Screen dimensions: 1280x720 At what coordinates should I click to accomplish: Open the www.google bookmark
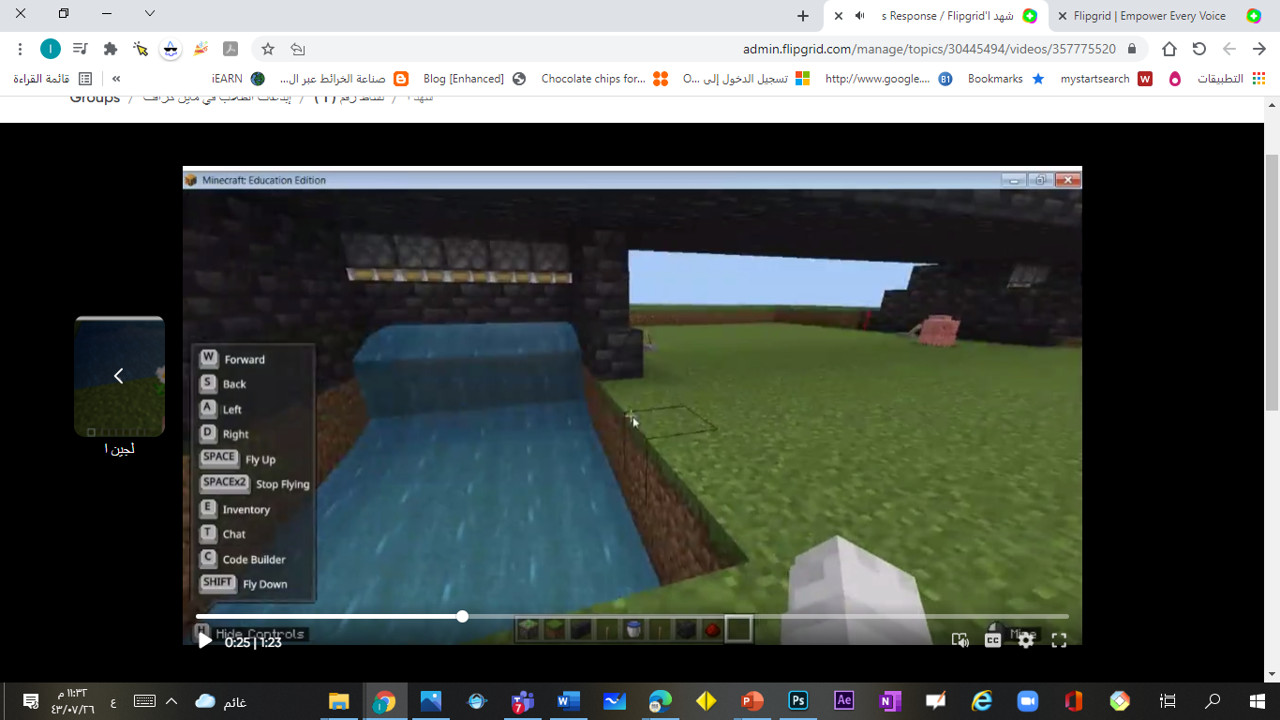pyautogui.click(x=888, y=78)
